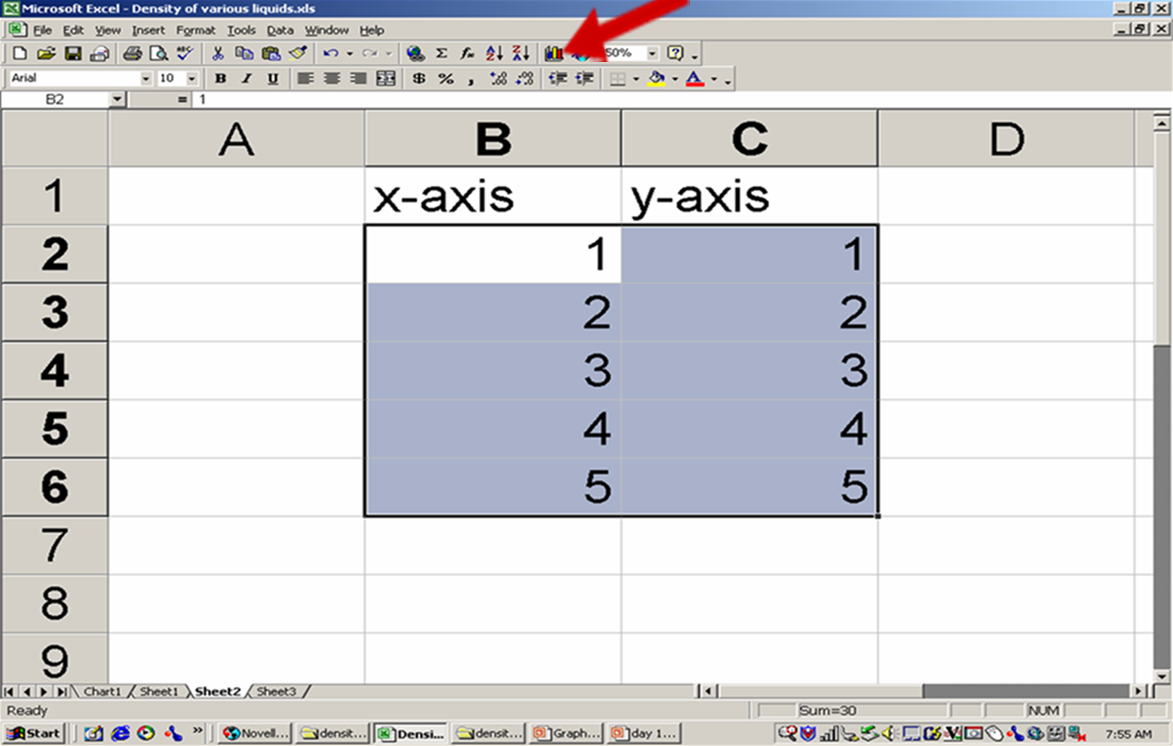The image size is (1173, 746).
Task: Select row 7 header
Action: point(55,545)
